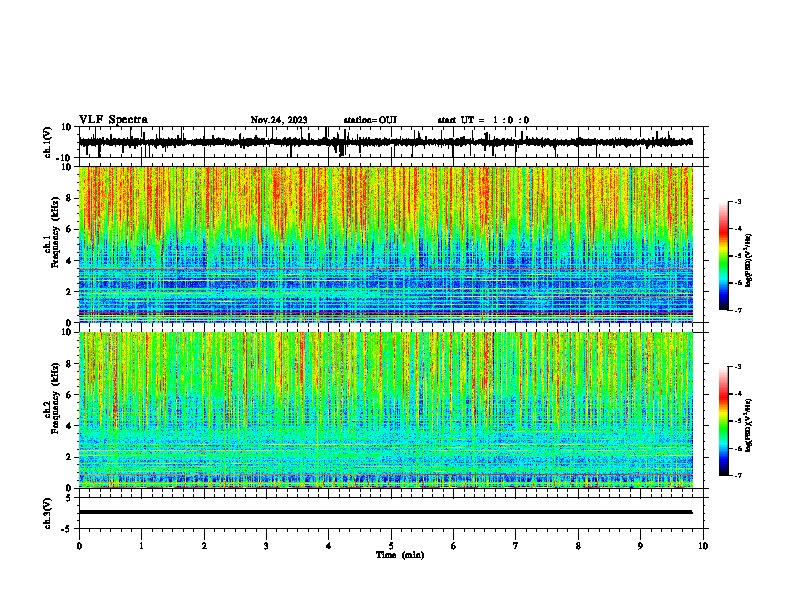Screen dimensions: 792x612
Task: Click time-axis tick label "1"
Action: pyautogui.click(x=141, y=545)
